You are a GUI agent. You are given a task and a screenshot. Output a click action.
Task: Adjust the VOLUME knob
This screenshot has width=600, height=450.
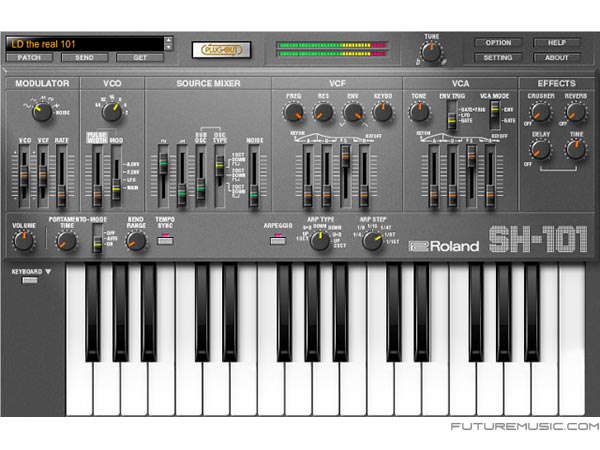click(x=24, y=241)
